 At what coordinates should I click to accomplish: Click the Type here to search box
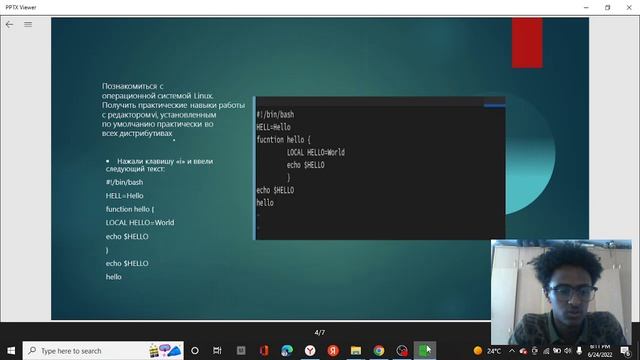tap(103, 351)
